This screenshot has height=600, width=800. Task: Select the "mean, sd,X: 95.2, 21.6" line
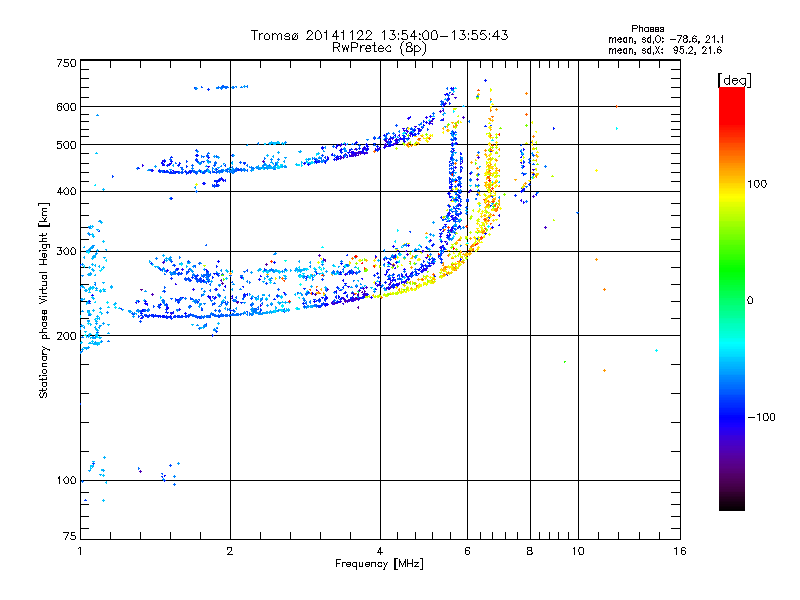tap(665, 50)
